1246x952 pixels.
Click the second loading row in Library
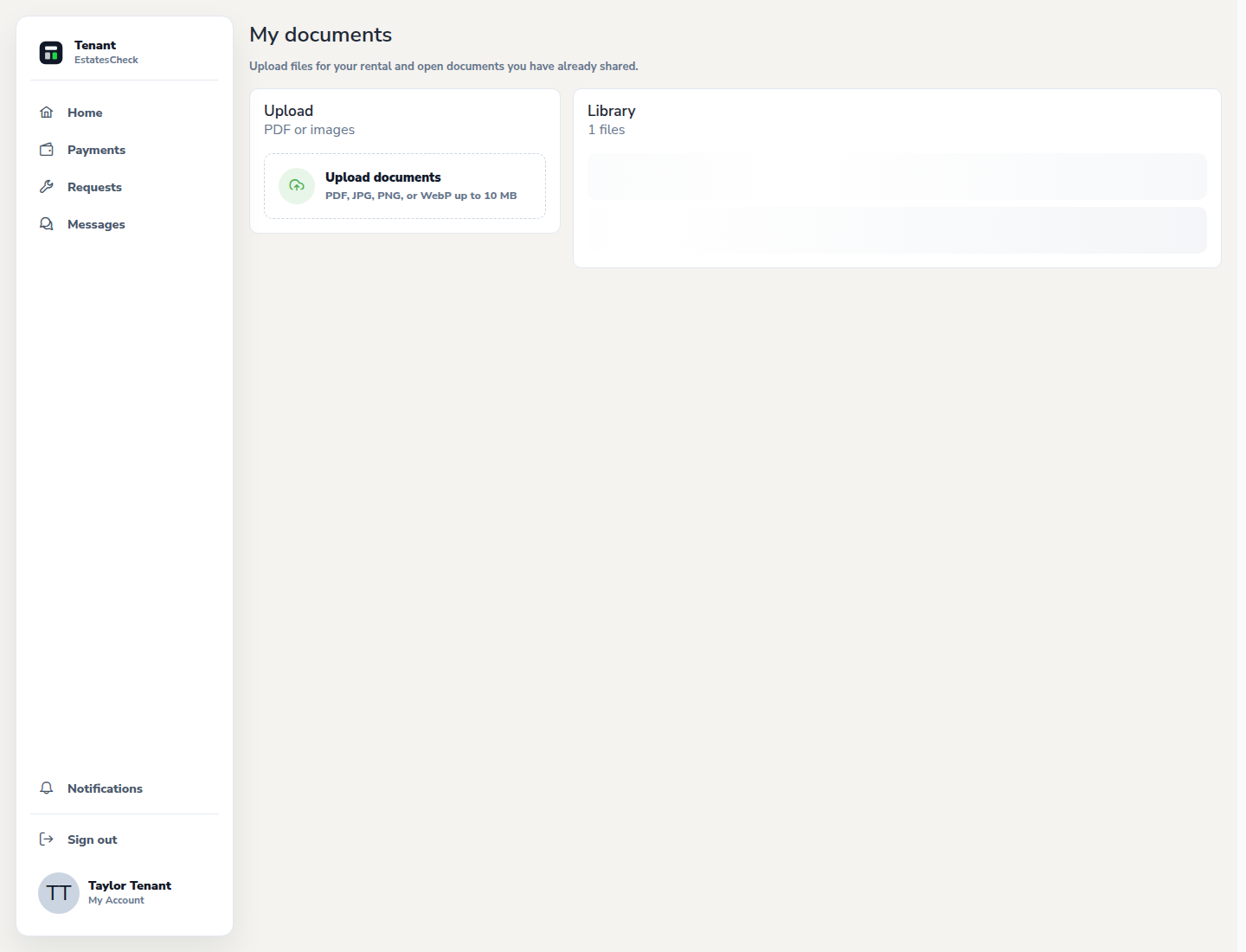[x=897, y=230]
